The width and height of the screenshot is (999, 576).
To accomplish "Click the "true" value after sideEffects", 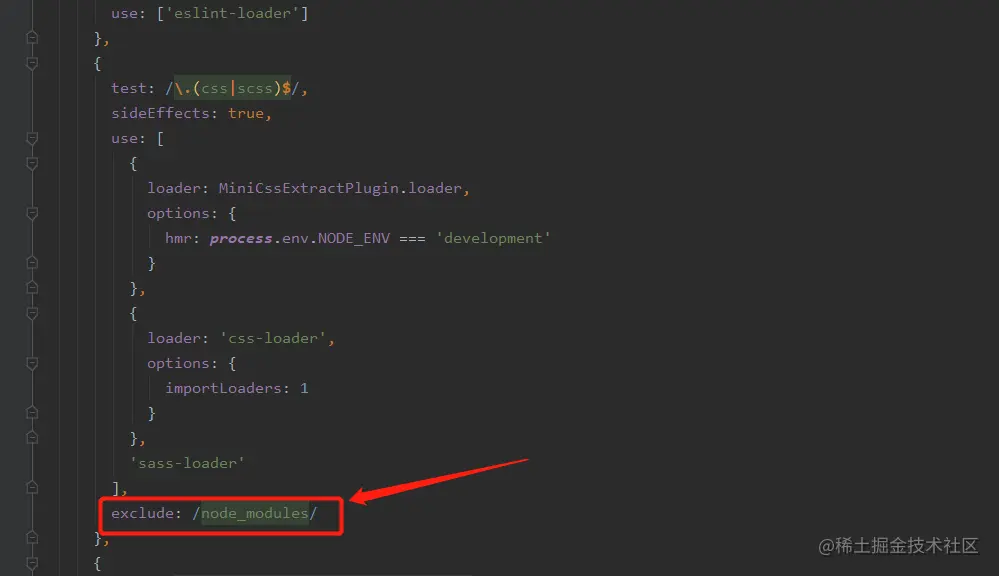I will coord(246,113).
